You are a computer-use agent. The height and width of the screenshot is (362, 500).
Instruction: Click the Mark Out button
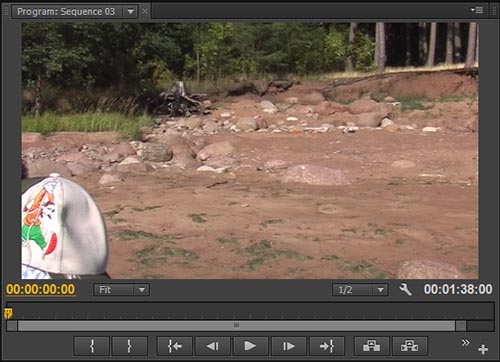pyautogui.click(x=130, y=346)
